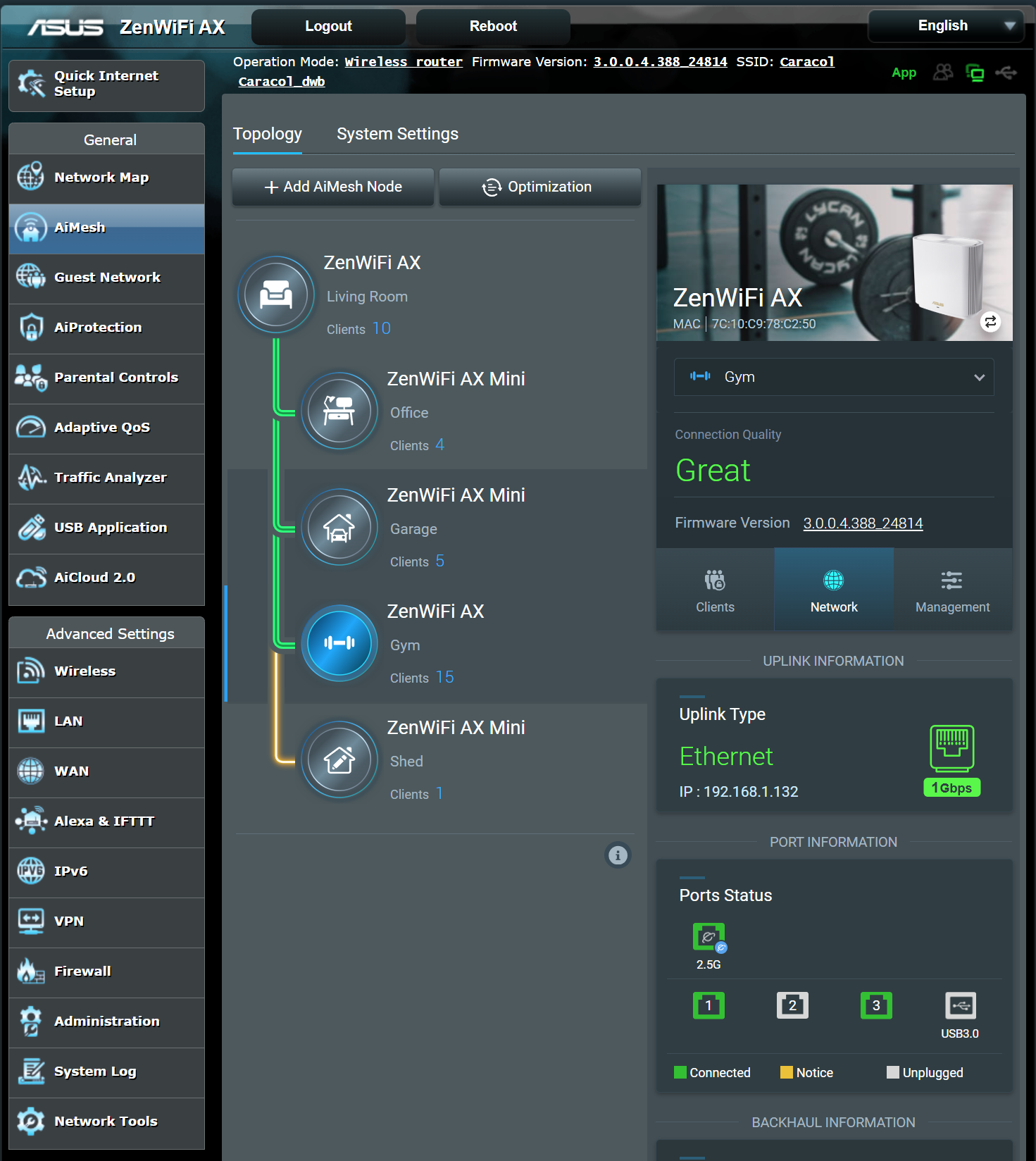Viewport: 1036px width, 1161px height.
Task: Select the Office node desk icon
Action: pos(339,411)
